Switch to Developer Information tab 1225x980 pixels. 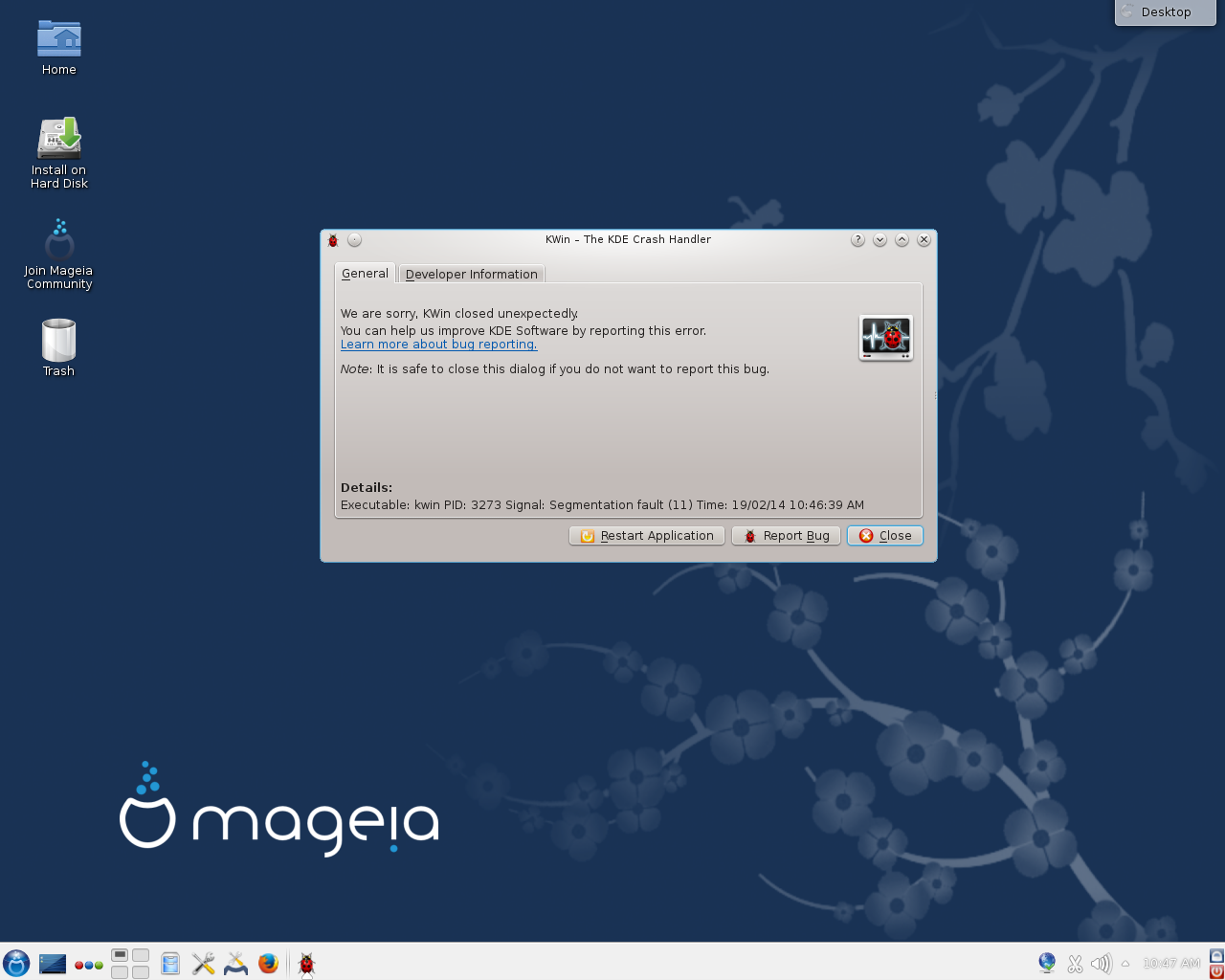point(472,275)
